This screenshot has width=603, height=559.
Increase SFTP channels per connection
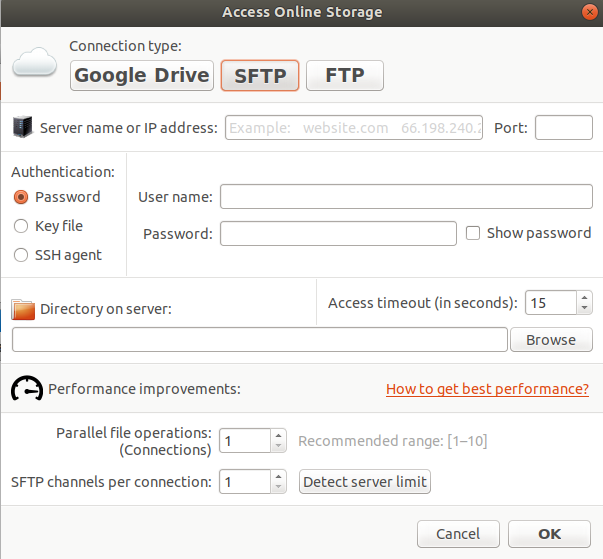click(278, 476)
